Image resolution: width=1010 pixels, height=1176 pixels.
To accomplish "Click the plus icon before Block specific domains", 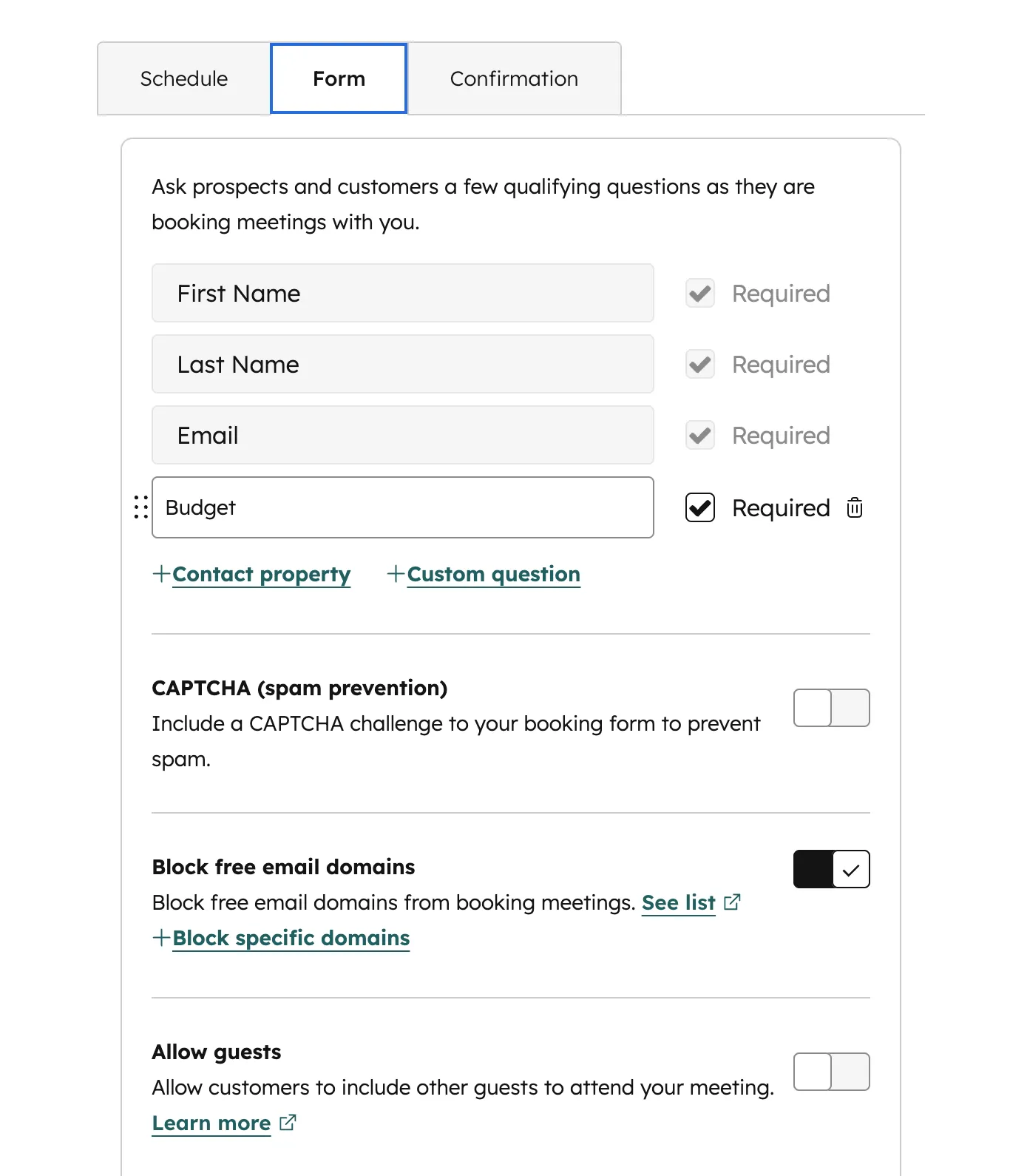I will (160, 937).
